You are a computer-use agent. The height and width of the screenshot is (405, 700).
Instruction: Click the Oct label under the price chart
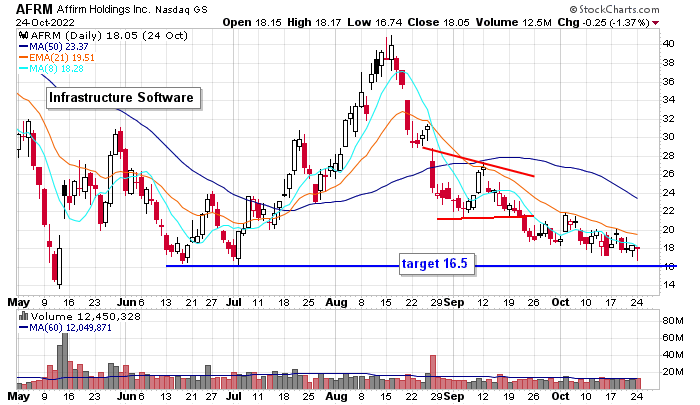pyautogui.click(x=560, y=302)
